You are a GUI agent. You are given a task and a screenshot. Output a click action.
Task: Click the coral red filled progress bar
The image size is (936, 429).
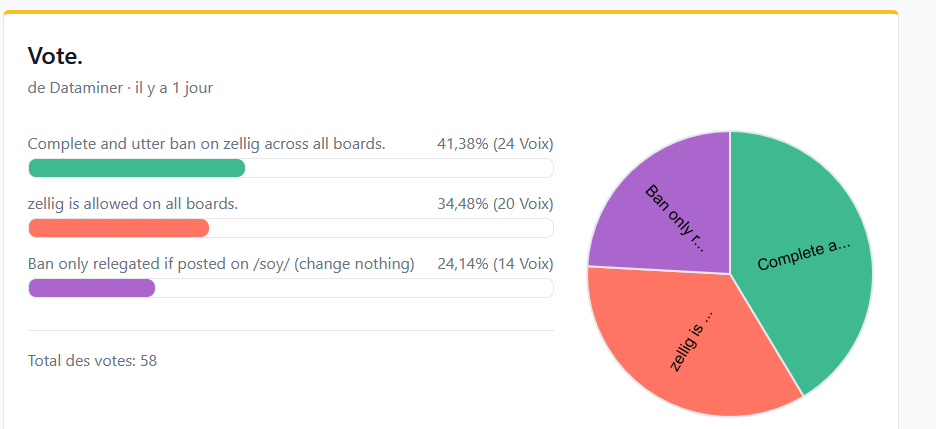pyautogui.click(x=118, y=228)
